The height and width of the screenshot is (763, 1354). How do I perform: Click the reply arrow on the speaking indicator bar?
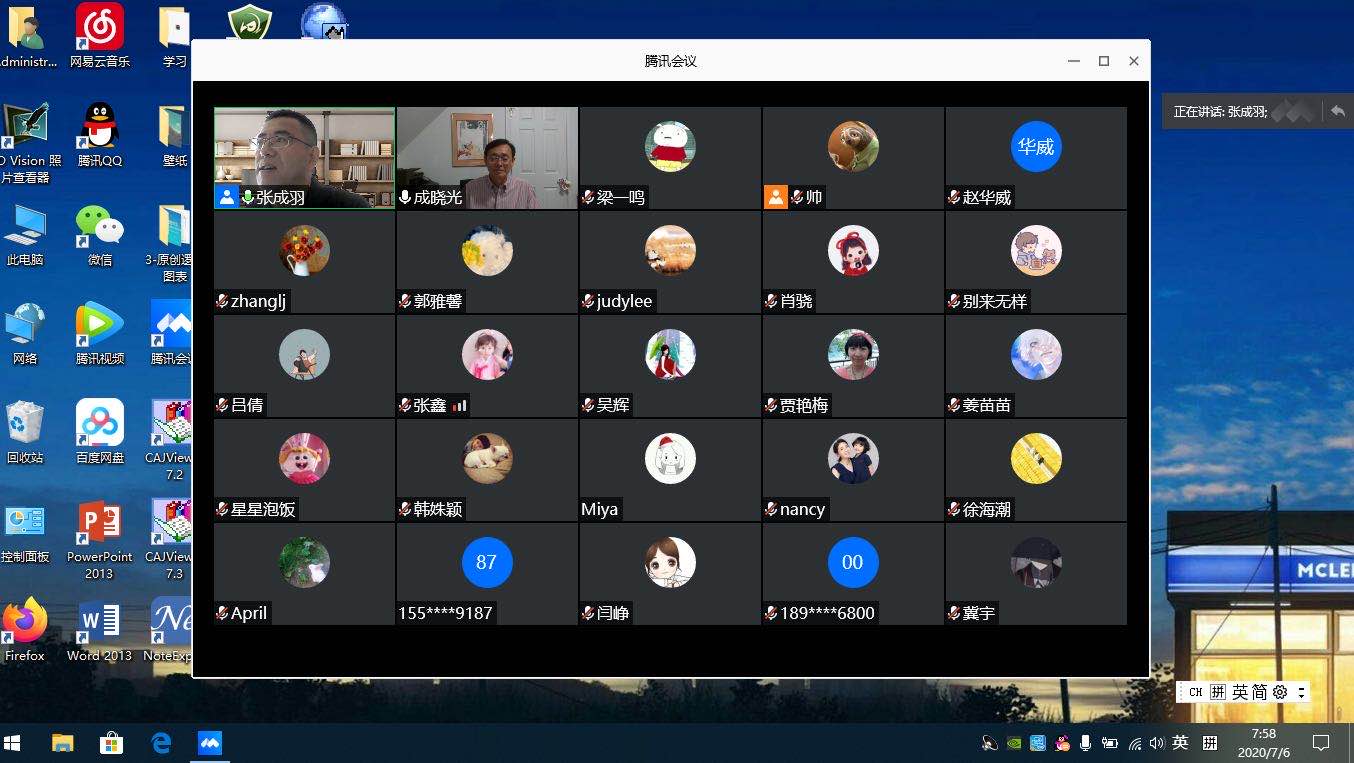pos(1337,112)
